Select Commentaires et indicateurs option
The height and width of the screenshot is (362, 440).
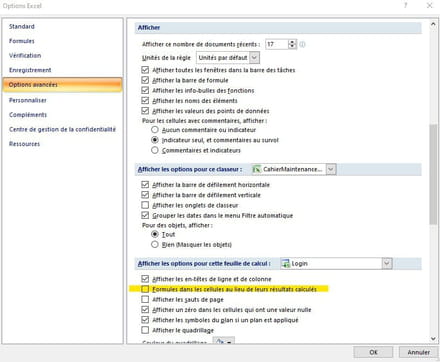155,150
